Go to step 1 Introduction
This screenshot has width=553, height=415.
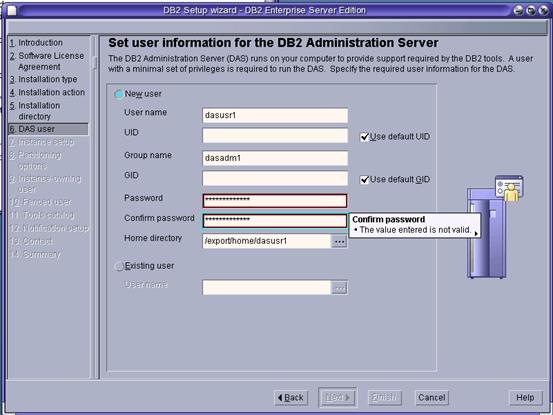(x=36, y=43)
